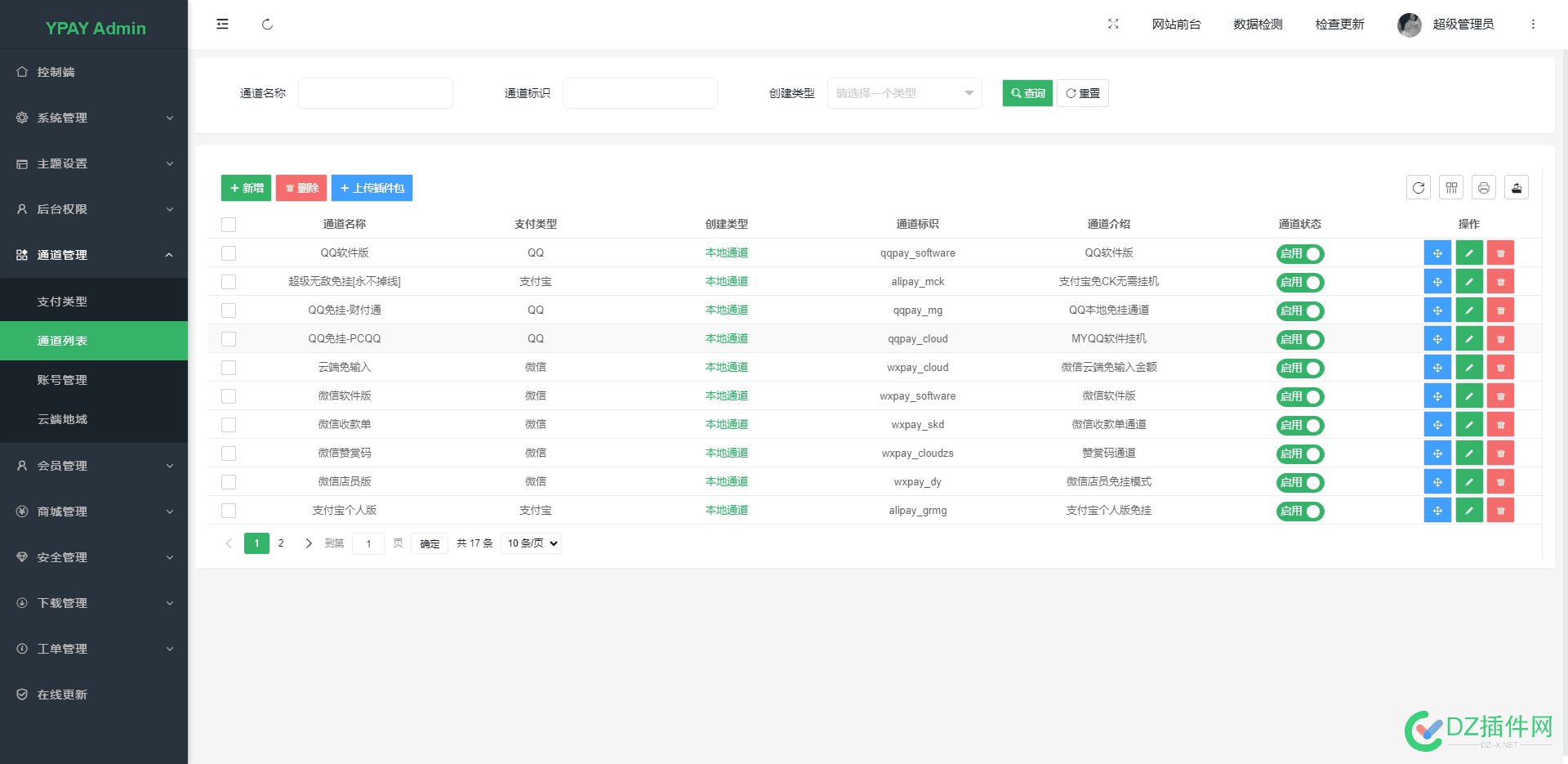This screenshot has height=764, width=1568.
Task: Edit the qqpay_software channel with the pencil icon
Action: pyautogui.click(x=1469, y=253)
